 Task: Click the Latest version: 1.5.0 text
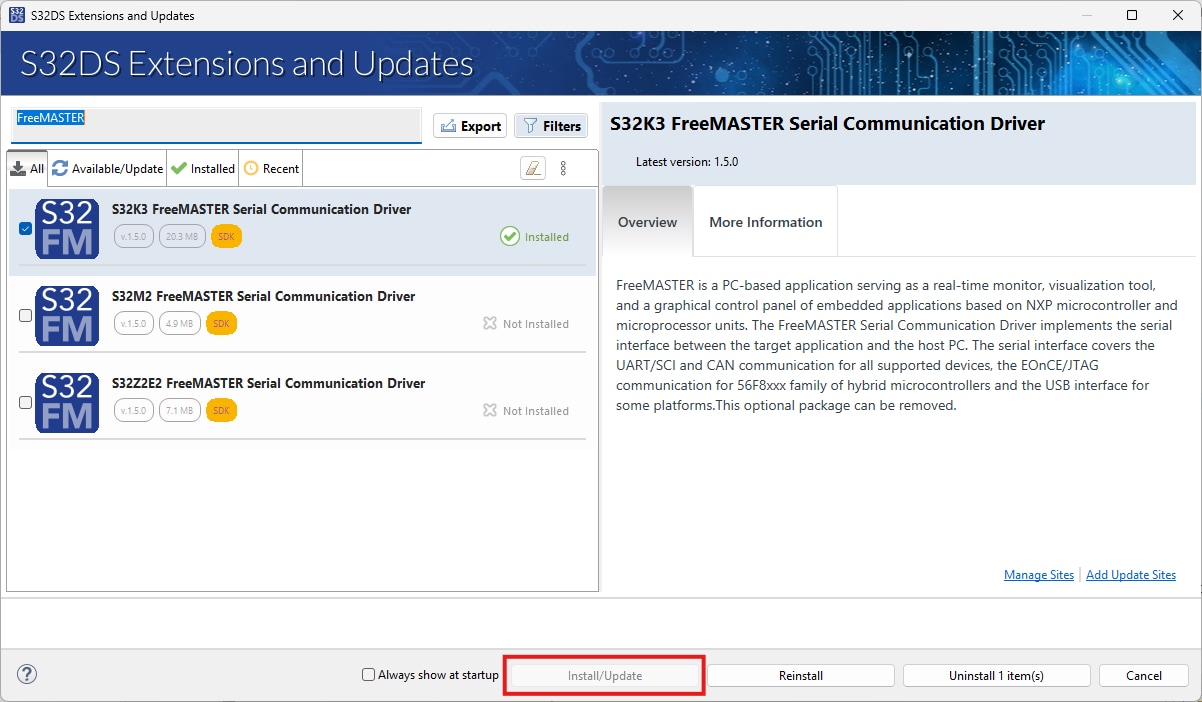(x=687, y=162)
